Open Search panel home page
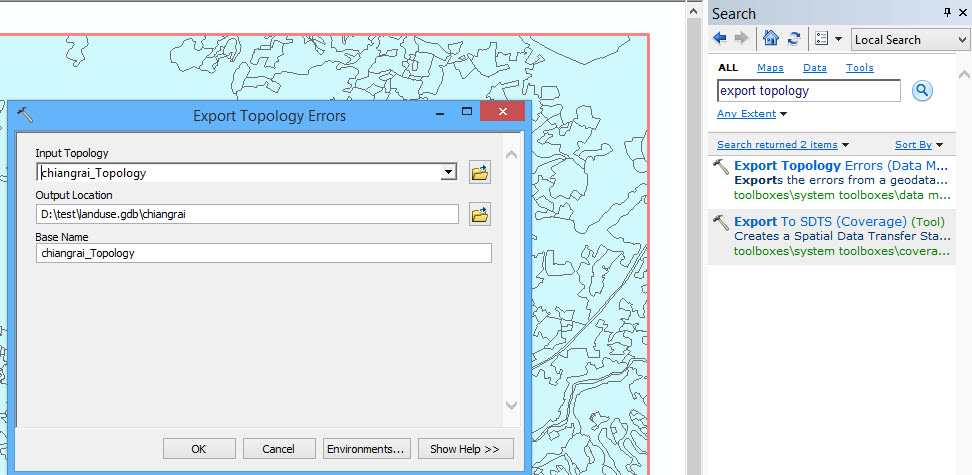972x475 pixels. 771,38
